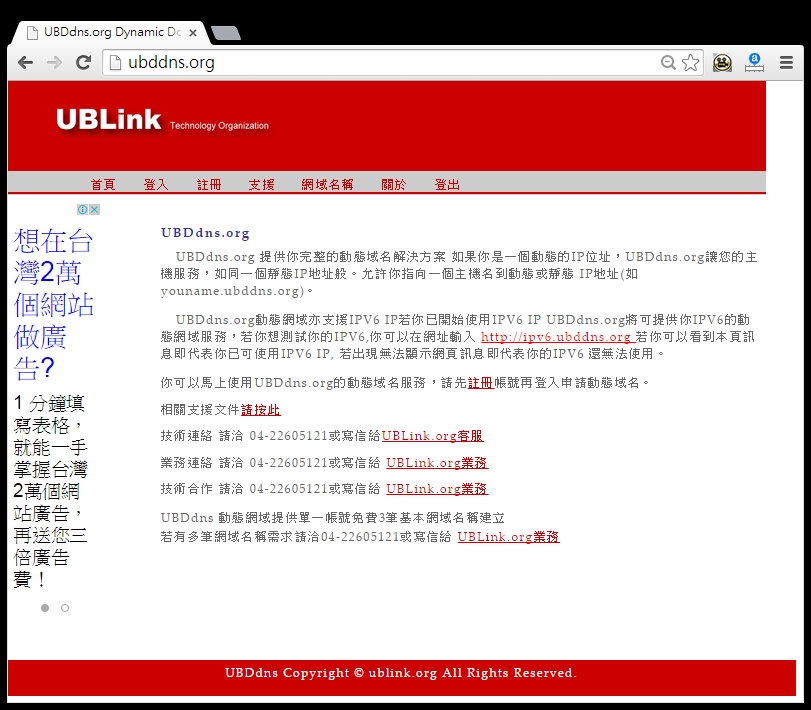Screen dimensions: 811x710
Task: Open the 網域名稱 menu item
Action: coord(327,184)
